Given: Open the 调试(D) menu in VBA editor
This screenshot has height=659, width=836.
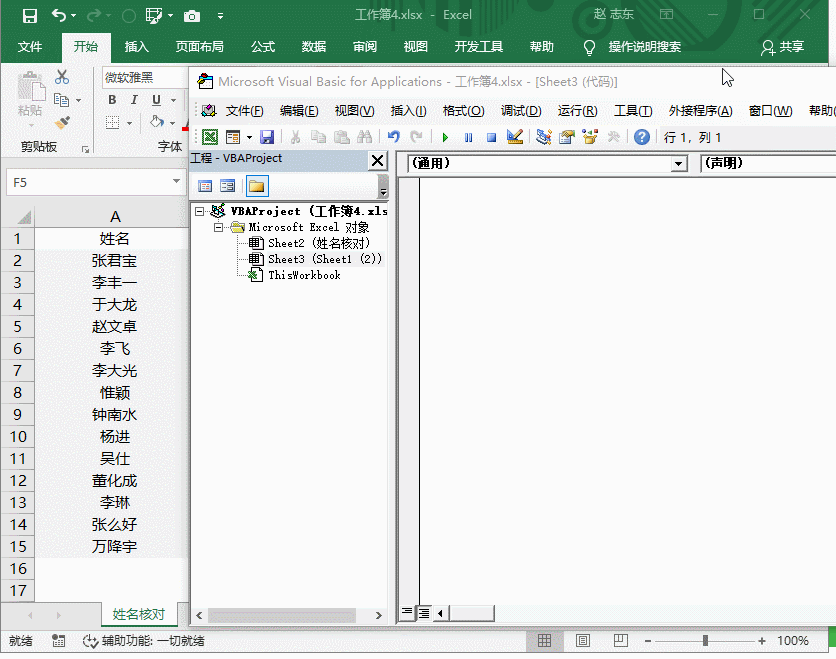Looking at the screenshot, I should click(x=520, y=111).
